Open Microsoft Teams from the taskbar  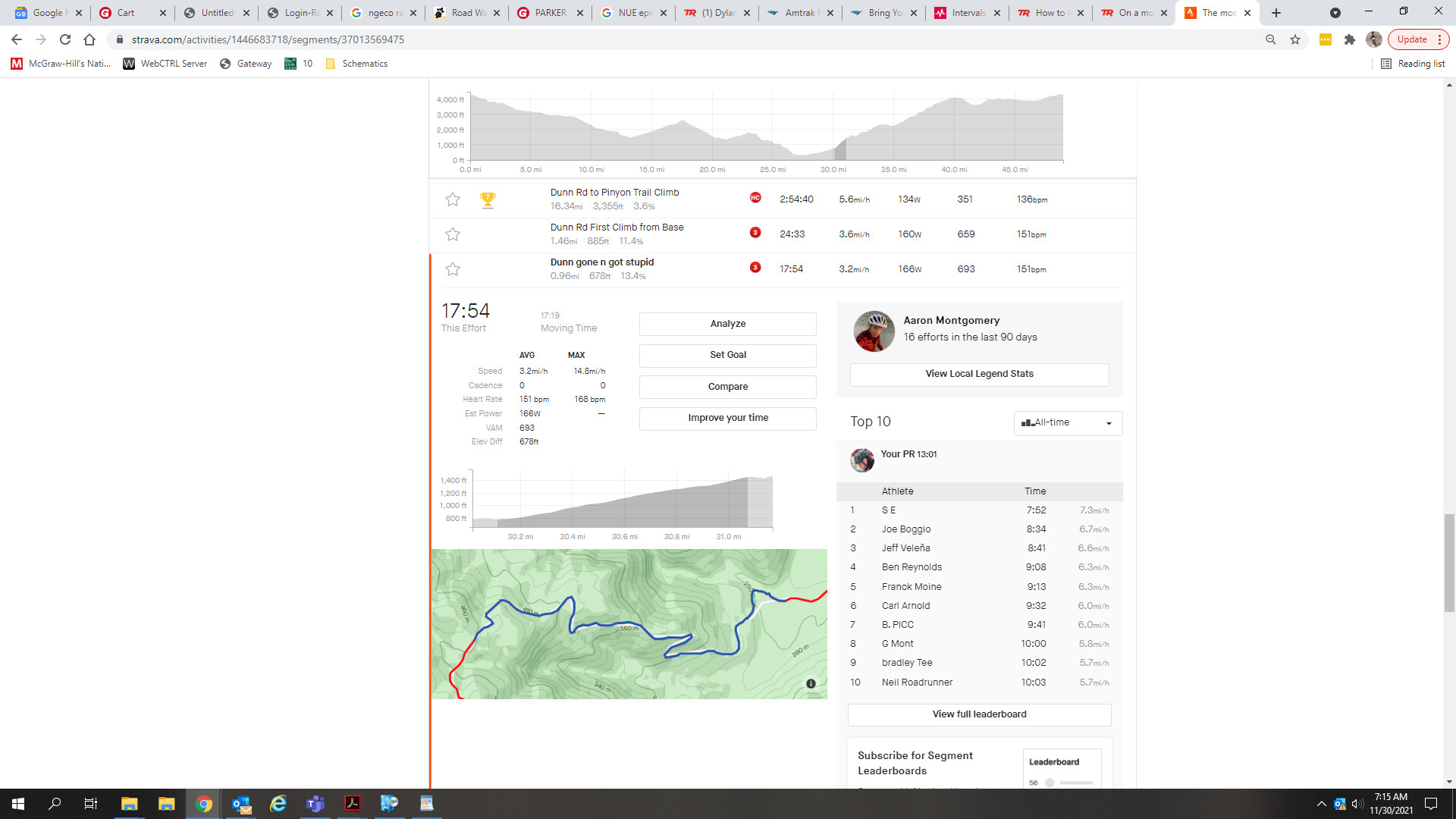[315, 804]
